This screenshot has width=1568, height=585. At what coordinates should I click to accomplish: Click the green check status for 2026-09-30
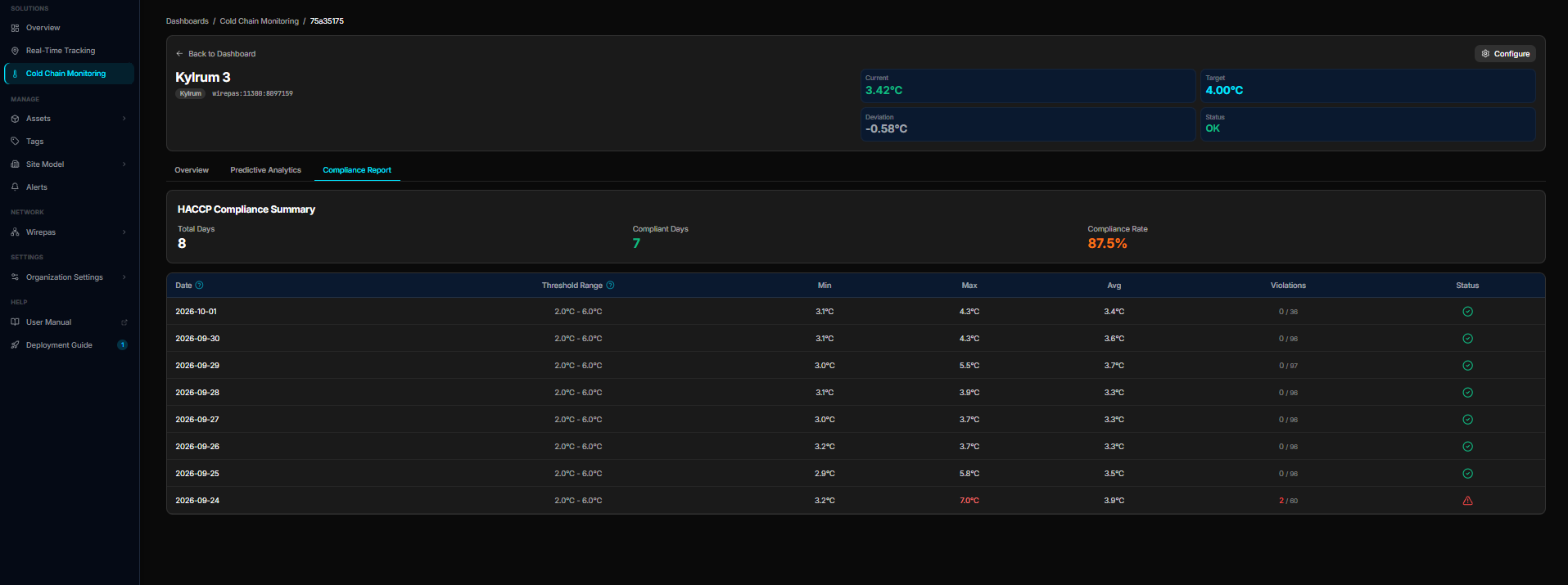(1467, 339)
